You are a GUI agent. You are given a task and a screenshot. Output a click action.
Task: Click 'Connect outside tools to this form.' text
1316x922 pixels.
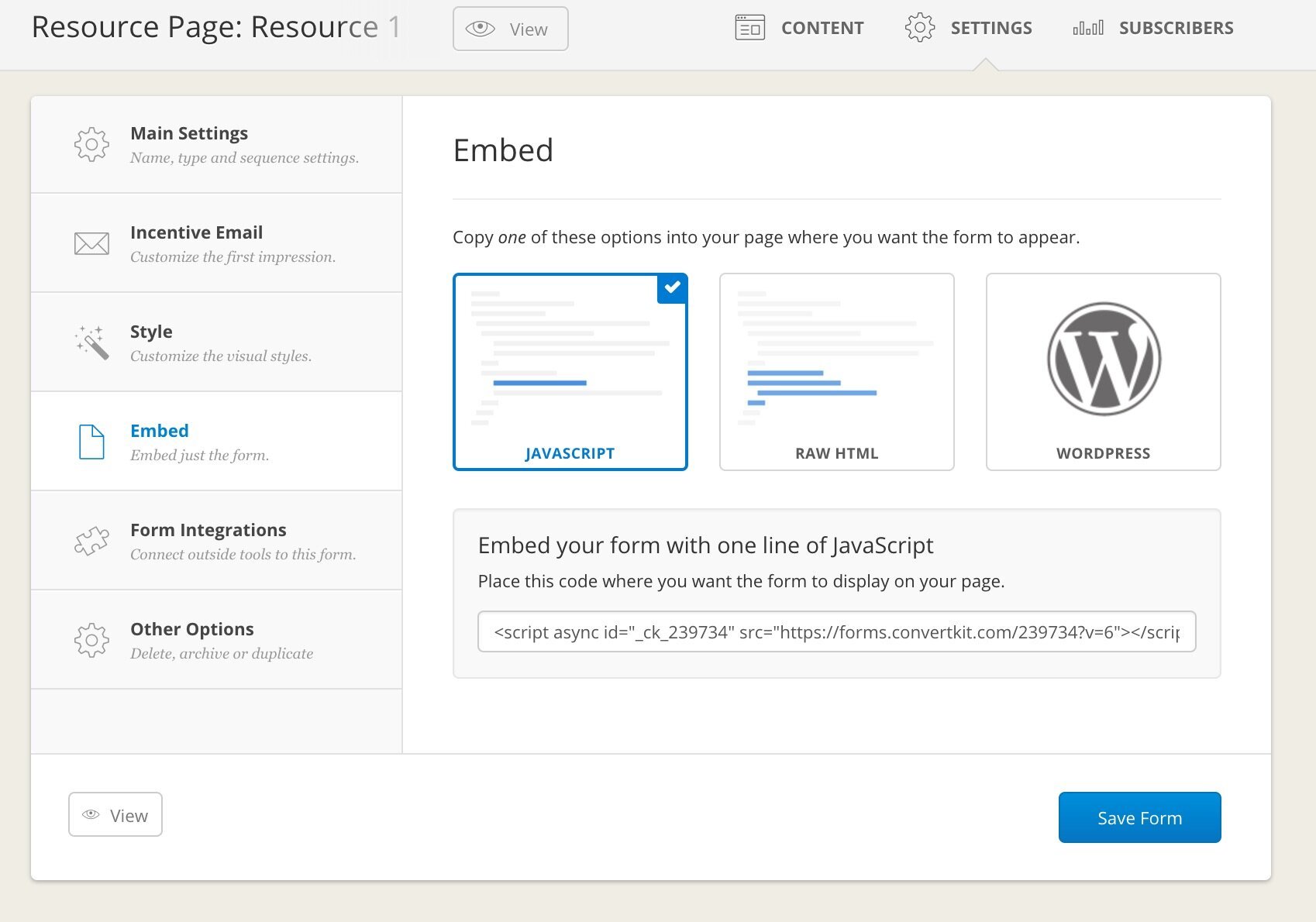point(243,555)
